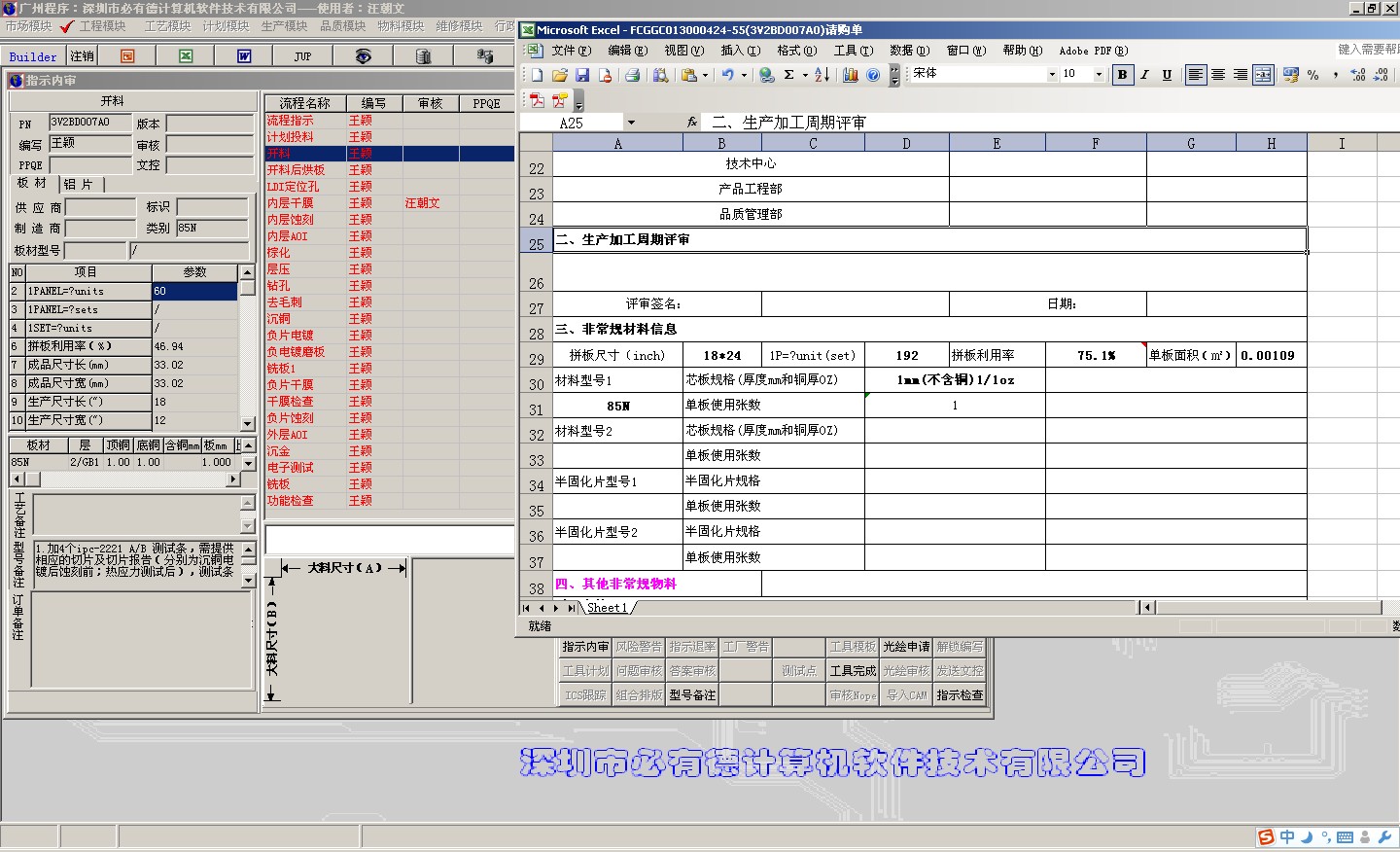Click the 工具完成 button
1400x852 pixels.
tap(853, 671)
